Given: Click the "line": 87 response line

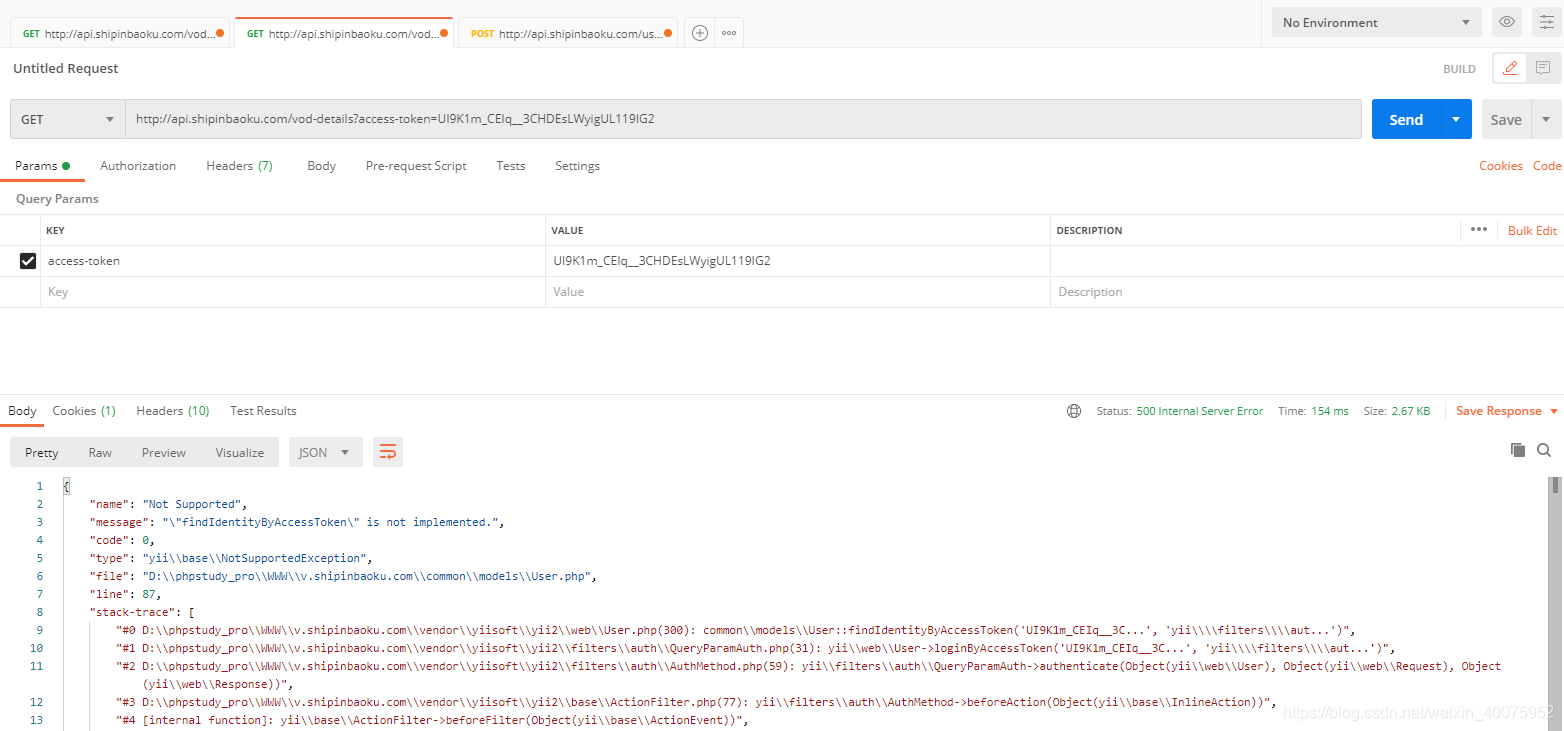Looking at the screenshot, I should click(126, 594).
